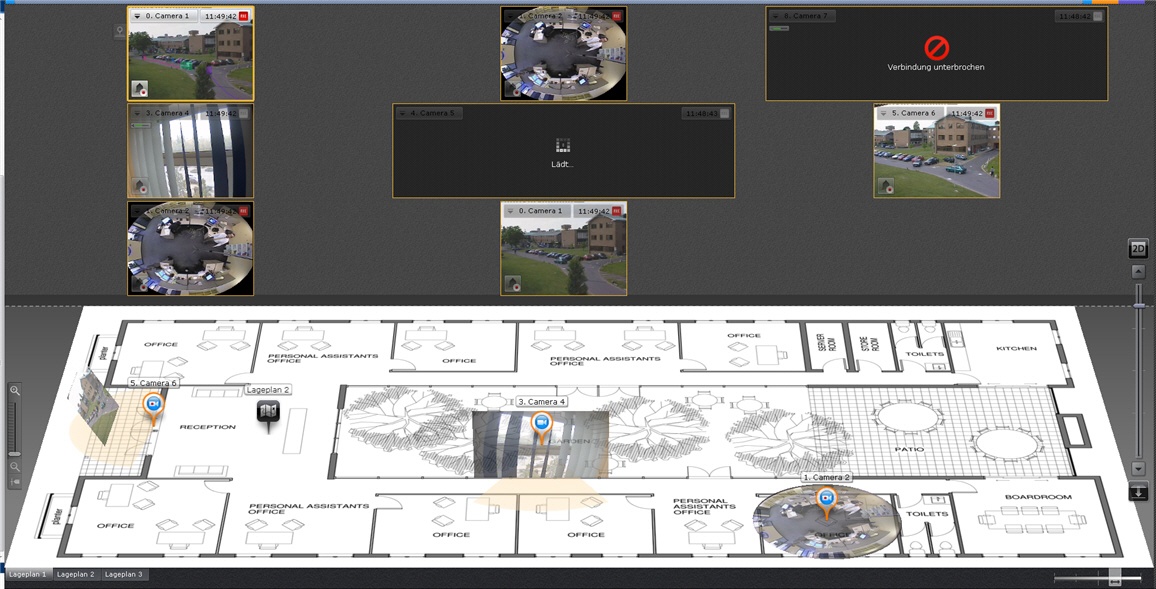1156x589 pixels.
Task: Click the red connection-lost icon in Camera 7
Action: point(936,49)
